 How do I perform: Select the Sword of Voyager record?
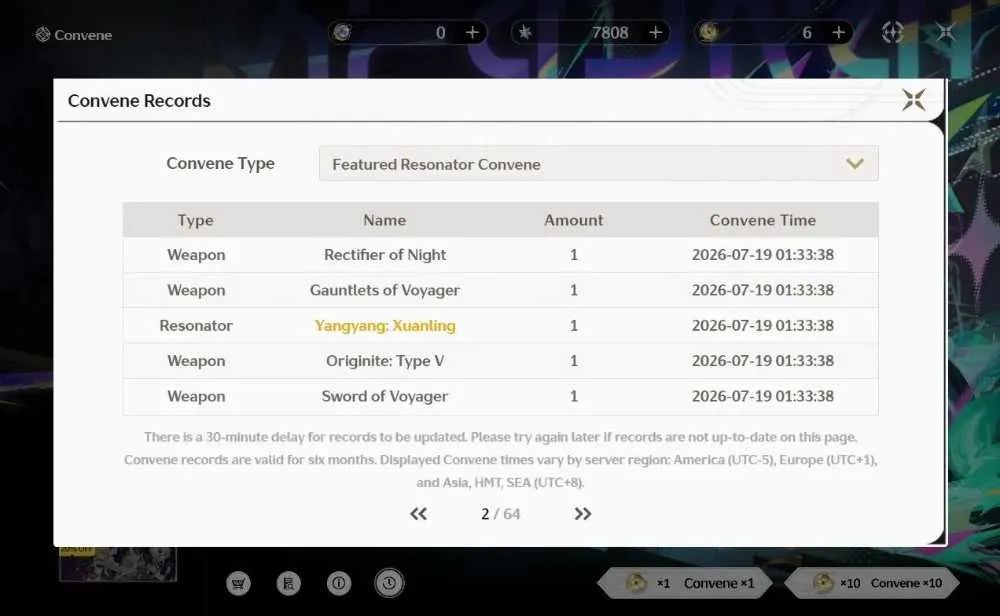pyautogui.click(x=500, y=397)
